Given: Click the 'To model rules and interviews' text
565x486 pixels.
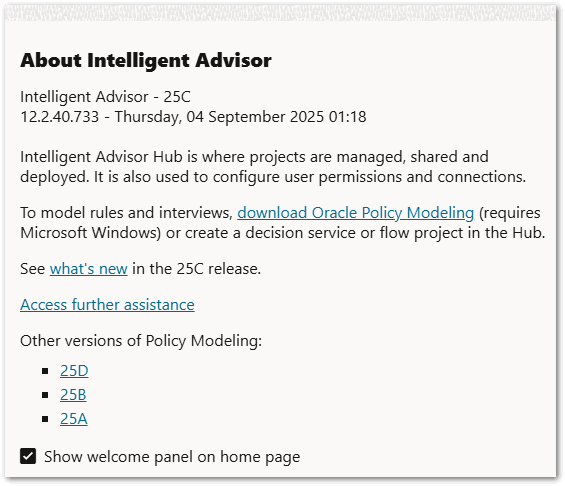Looking at the screenshot, I should [126, 213].
